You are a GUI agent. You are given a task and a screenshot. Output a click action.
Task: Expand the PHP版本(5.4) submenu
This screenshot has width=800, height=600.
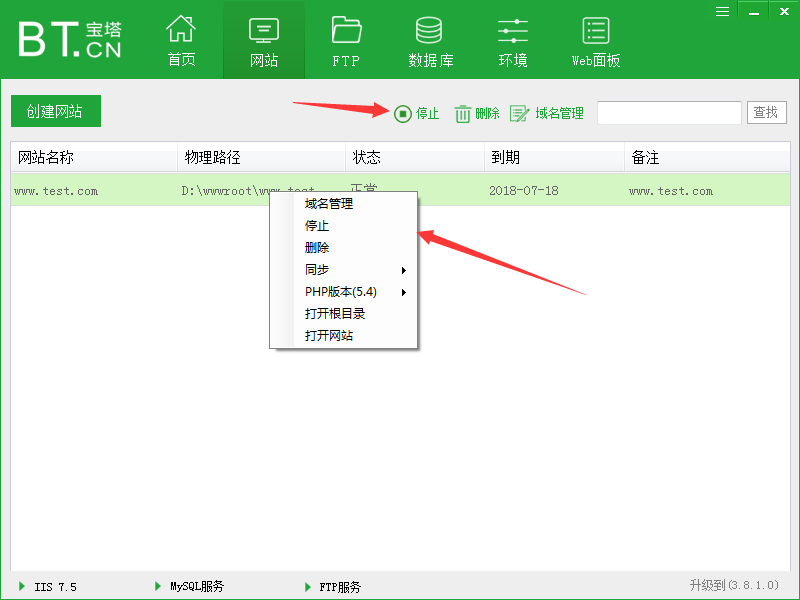(404, 292)
